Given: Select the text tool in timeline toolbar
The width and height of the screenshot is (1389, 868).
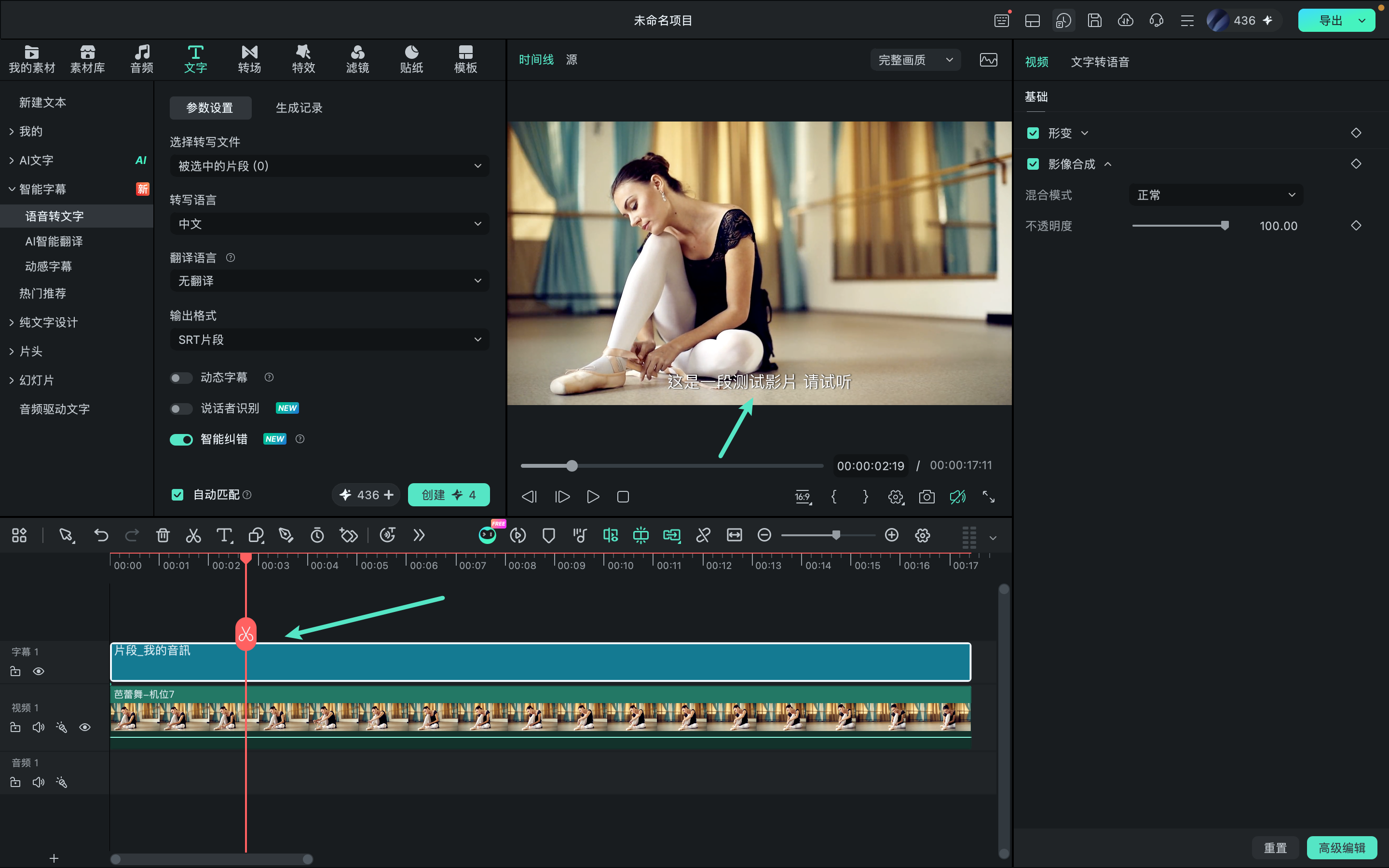Looking at the screenshot, I should point(224,536).
